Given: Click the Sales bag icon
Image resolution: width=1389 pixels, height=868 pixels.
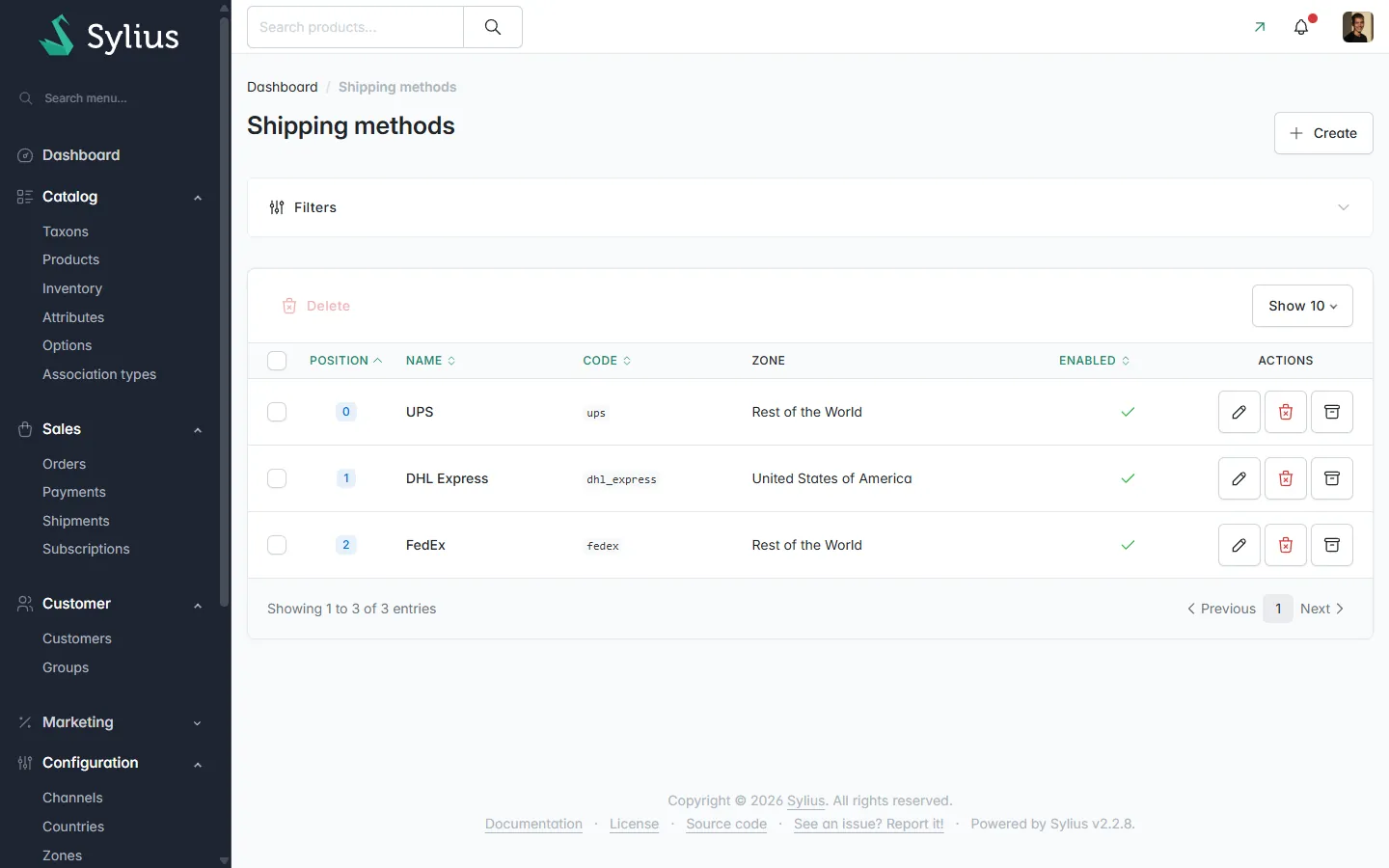Looking at the screenshot, I should click(x=25, y=429).
